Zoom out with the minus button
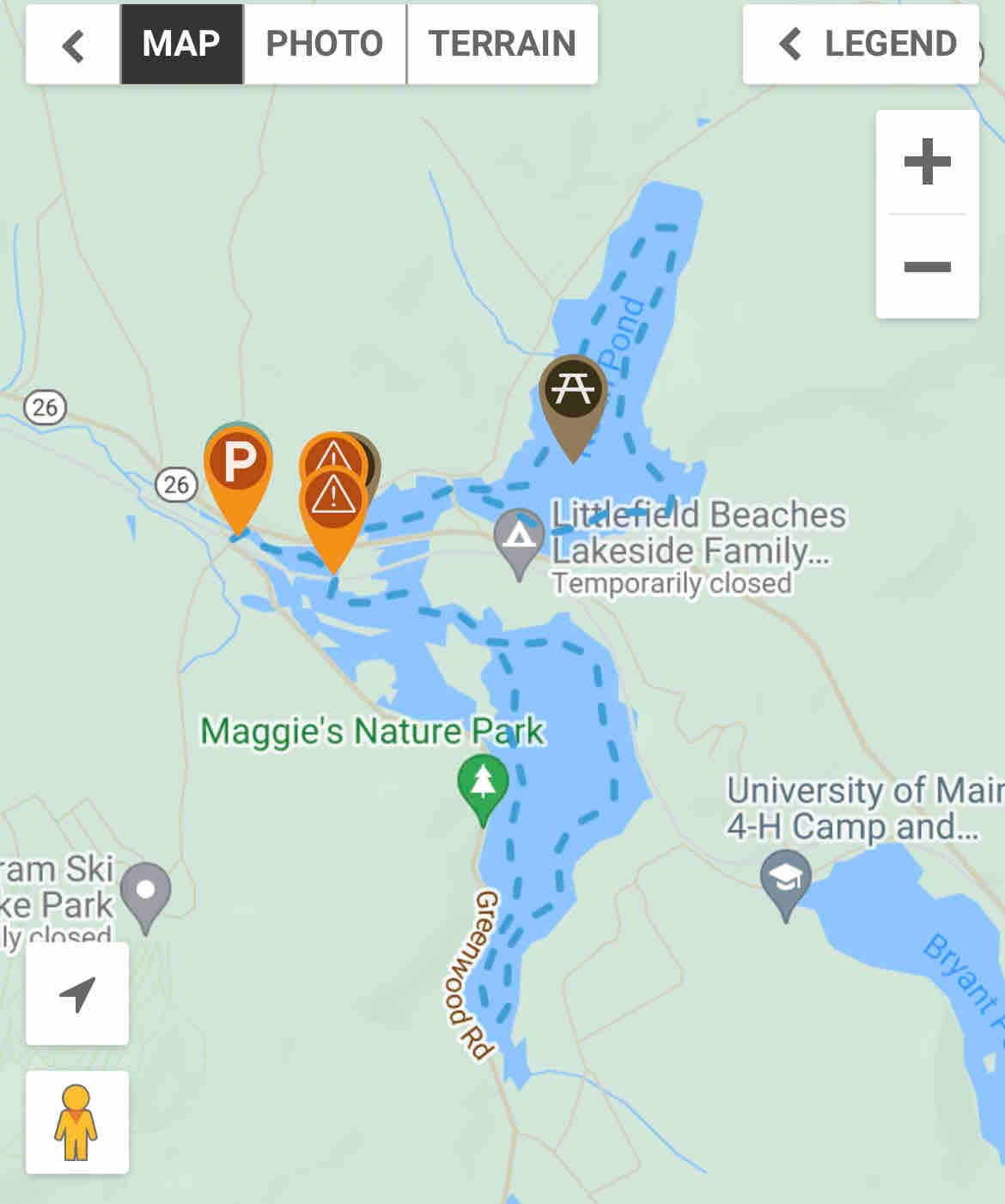Screen dimensions: 1005x1204 (928, 266)
